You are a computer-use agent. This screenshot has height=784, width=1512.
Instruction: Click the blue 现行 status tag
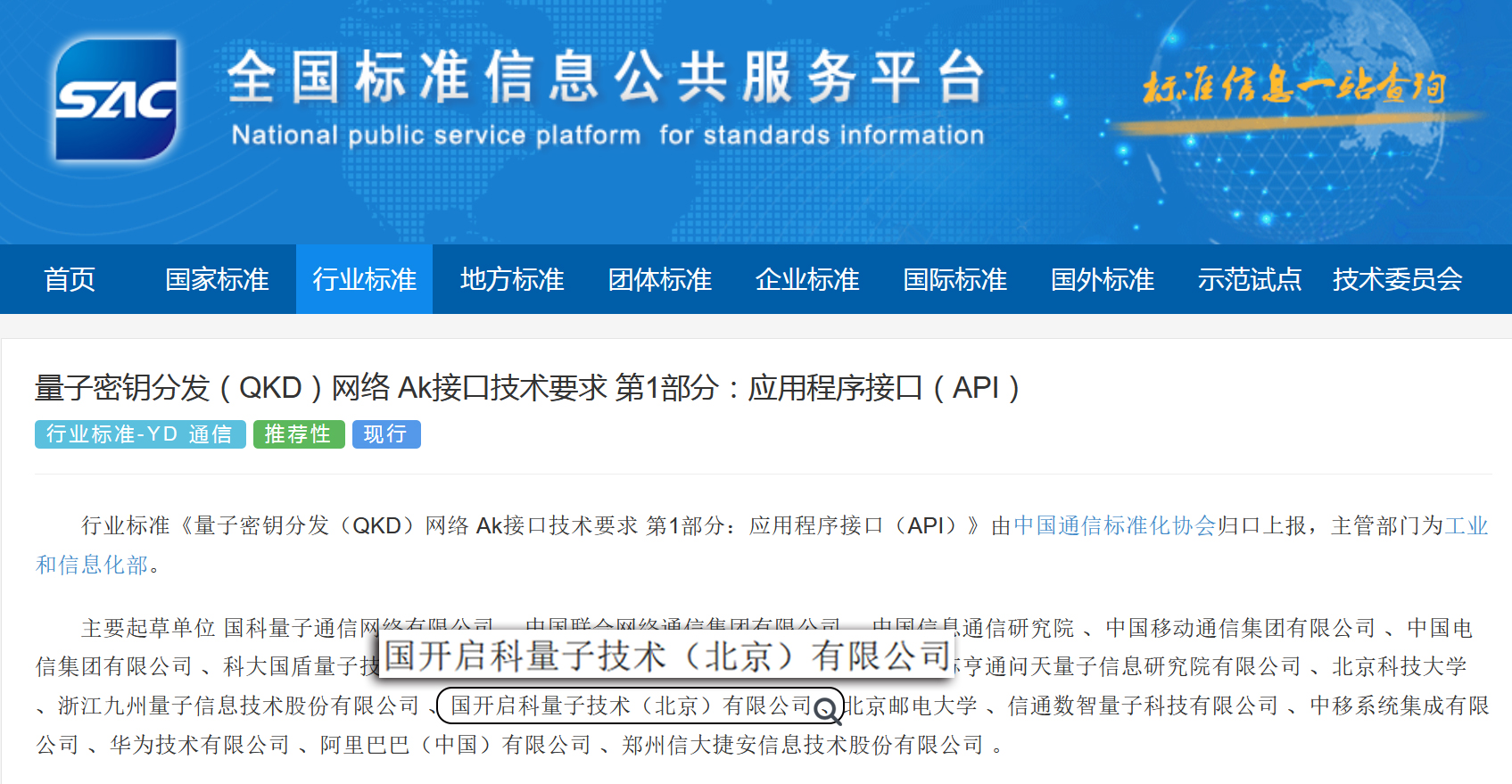pos(386,434)
